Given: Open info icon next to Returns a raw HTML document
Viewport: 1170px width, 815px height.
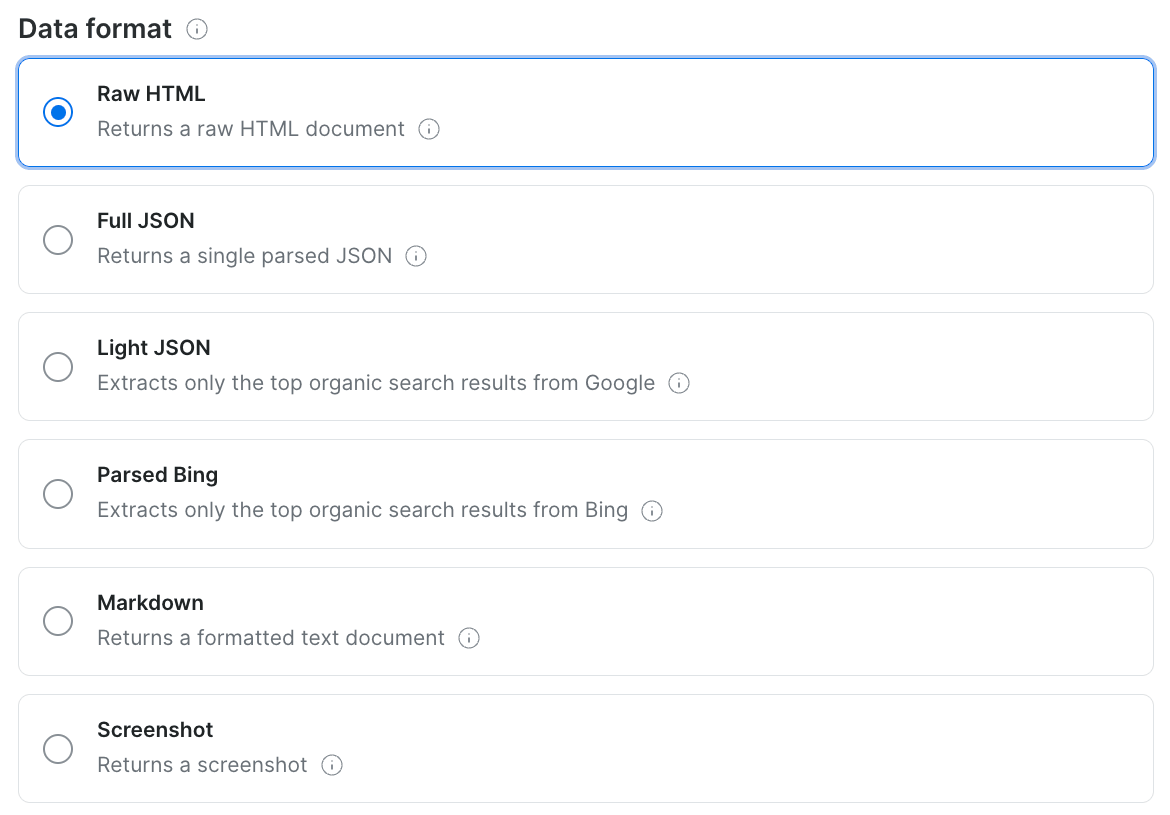Looking at the screenshot, I should click(429, 129).
